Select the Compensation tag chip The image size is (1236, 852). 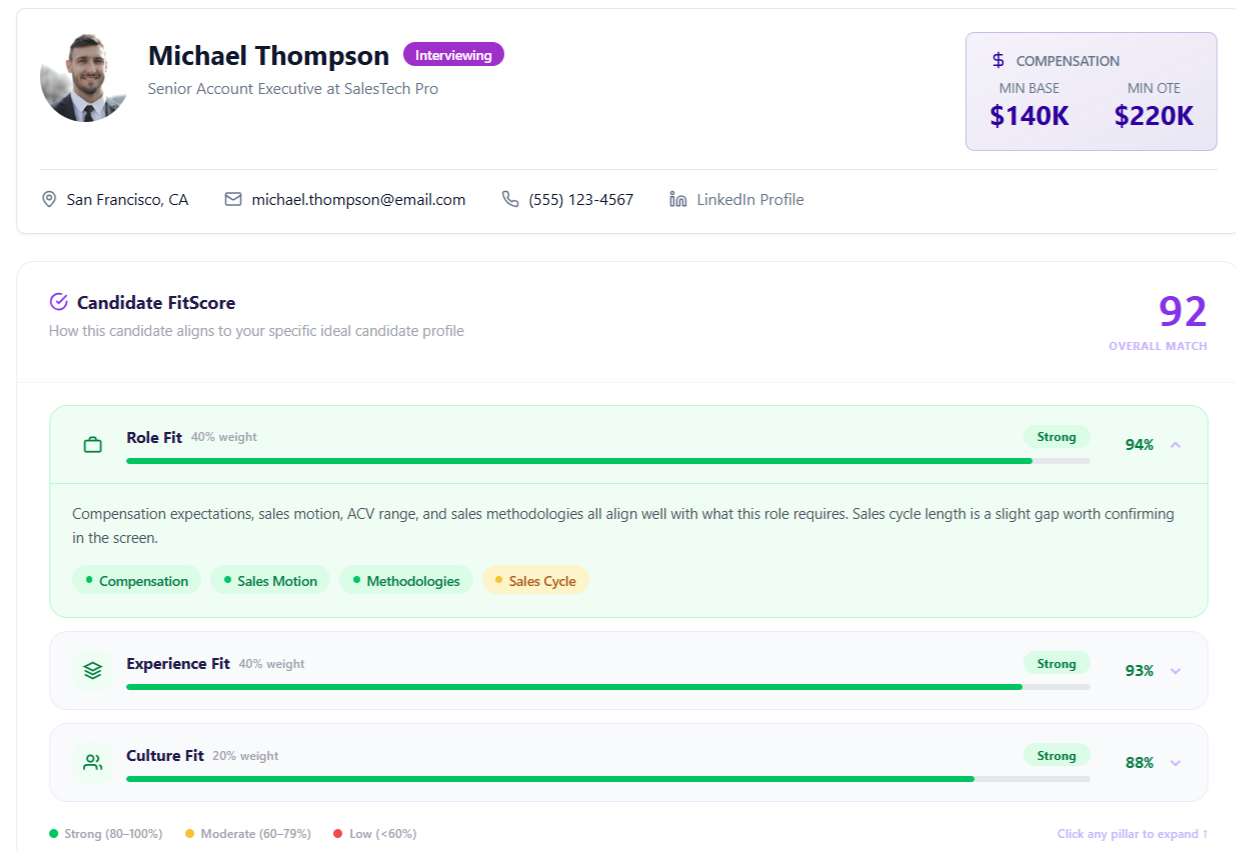click(136, 580)
